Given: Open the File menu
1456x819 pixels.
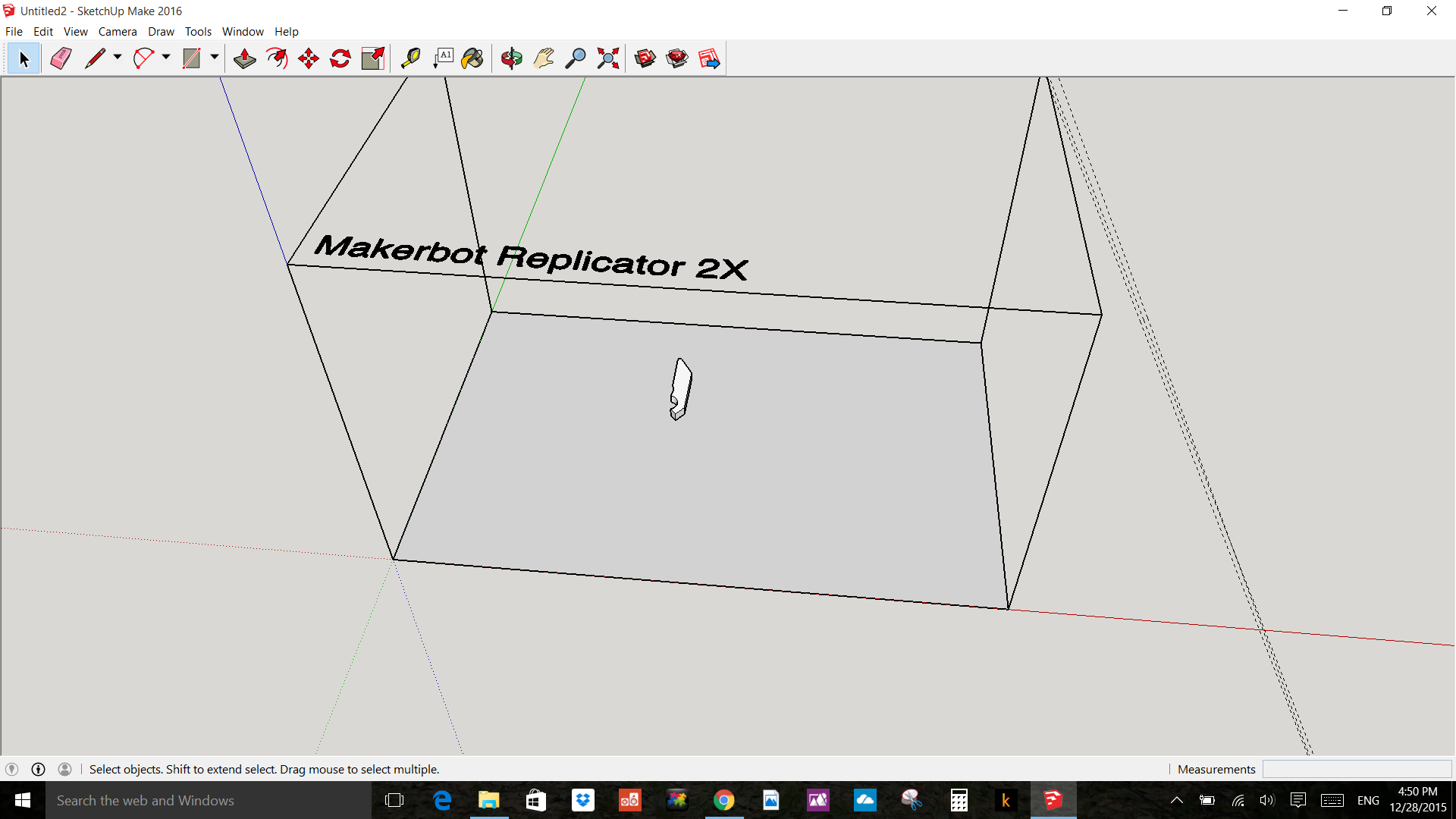Looking at the screenshot, I should point(14,31).
